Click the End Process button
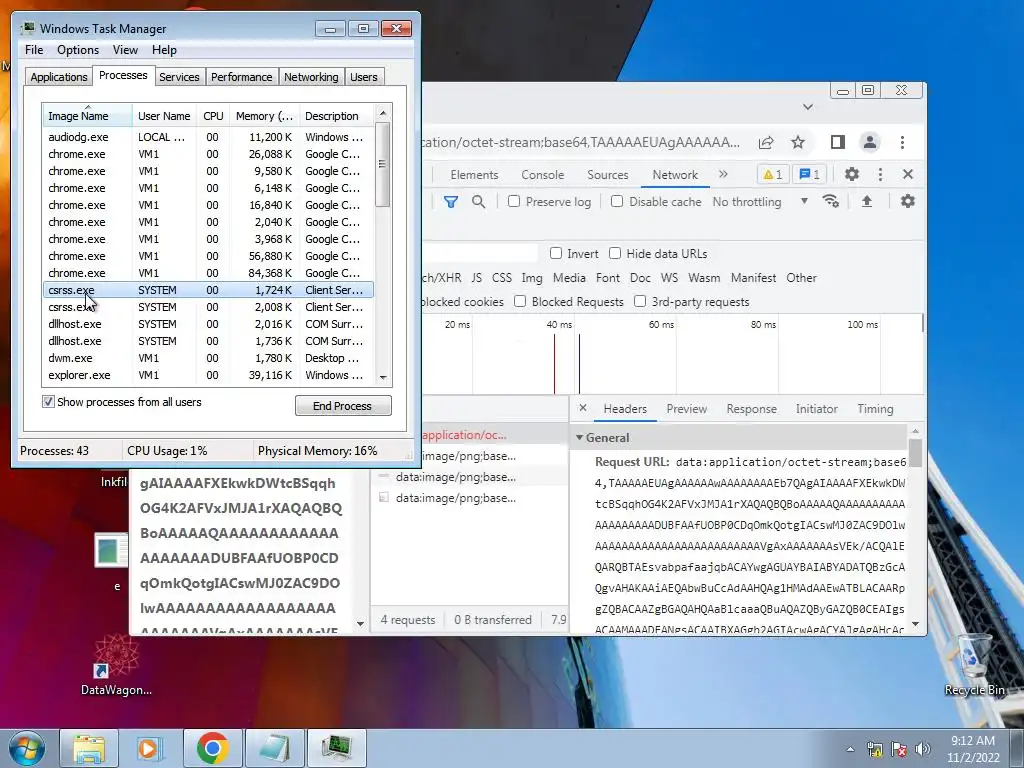1024x768 pixels. [343, 406]
